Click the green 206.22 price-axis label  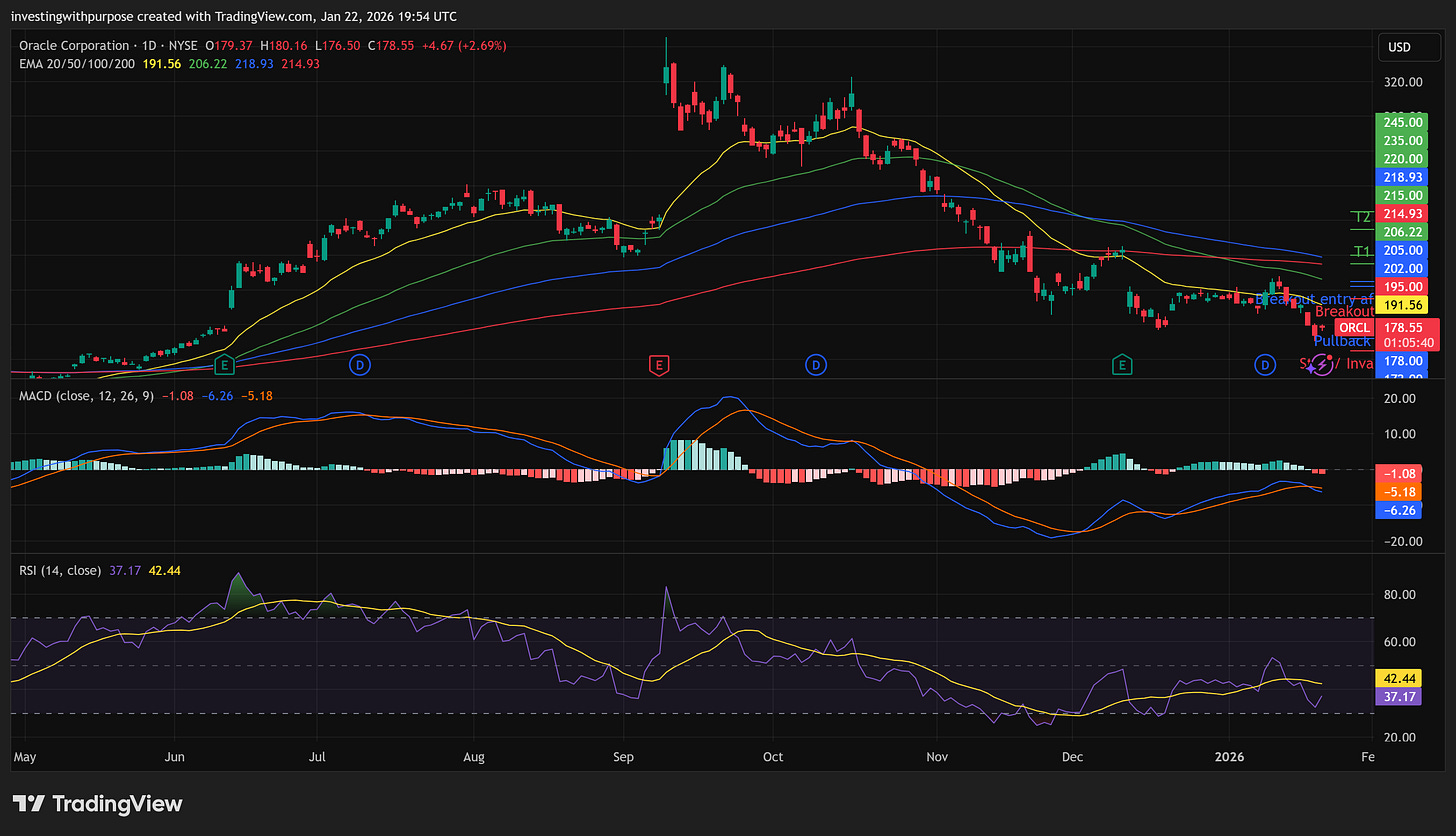point(1402,231)
